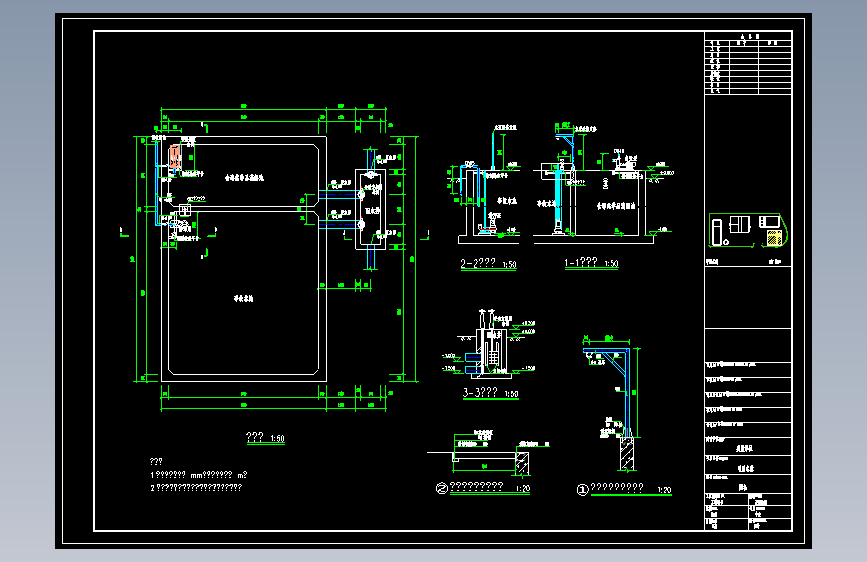Select the hatched wall base in detail 1
The image size is (867, 562).
(x=627, y=454)
